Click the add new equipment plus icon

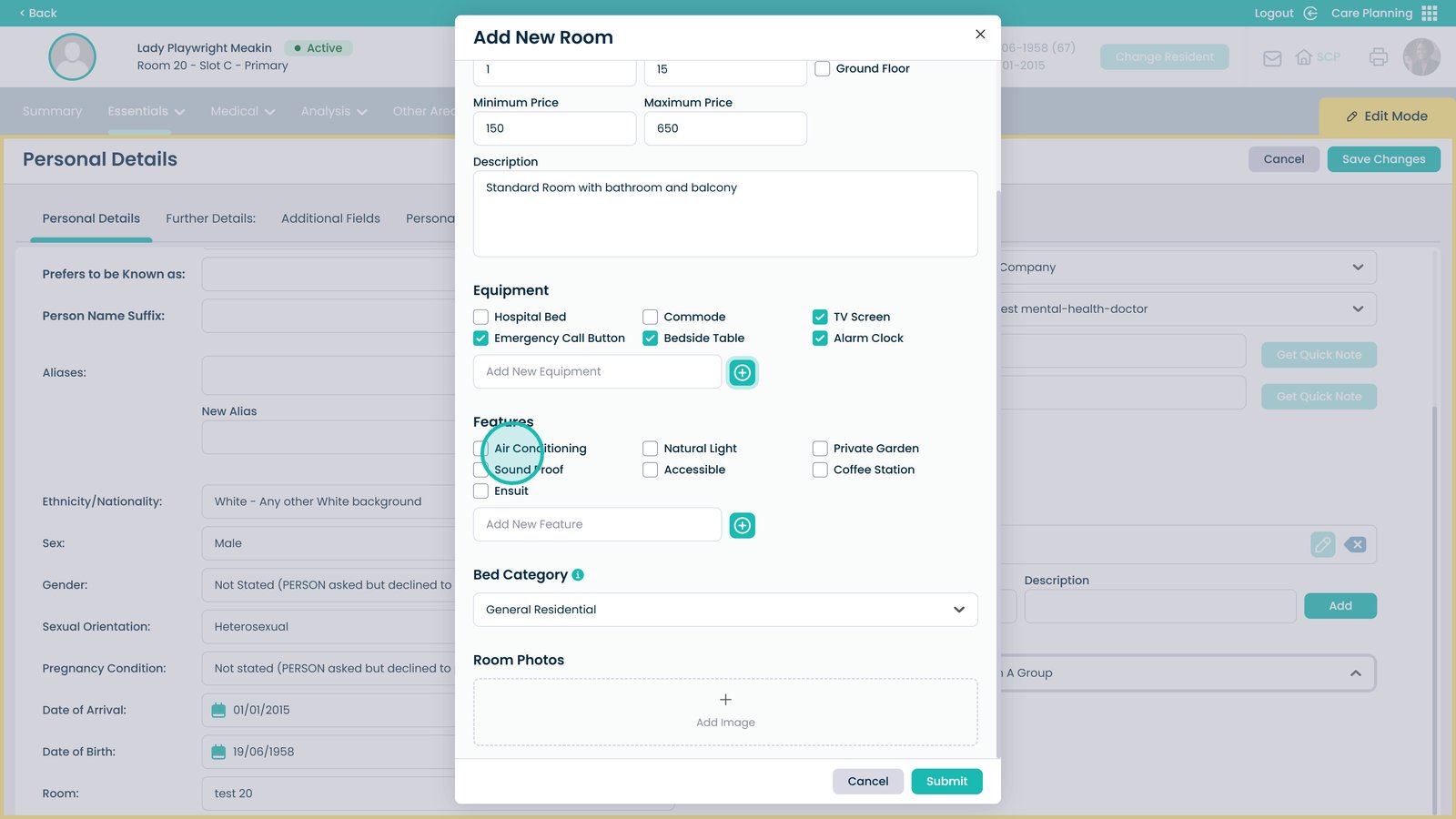tap(743, 372)
